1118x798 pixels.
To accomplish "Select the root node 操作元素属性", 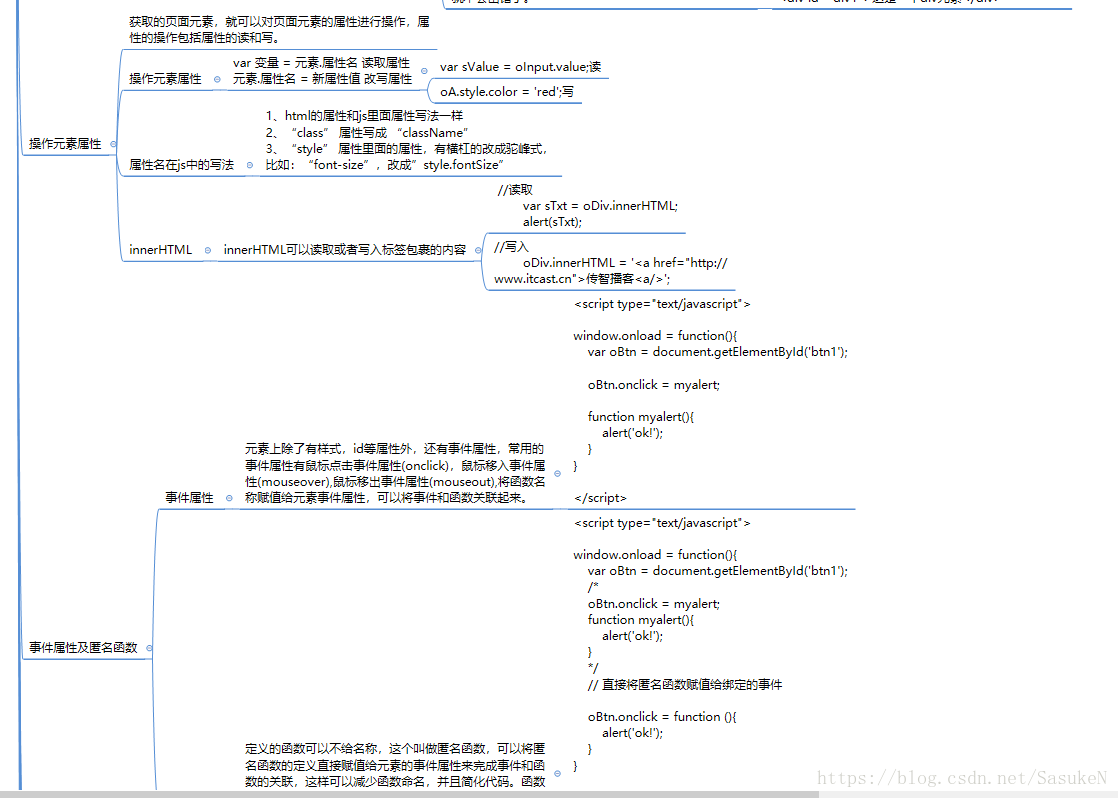I will [65, 144].
